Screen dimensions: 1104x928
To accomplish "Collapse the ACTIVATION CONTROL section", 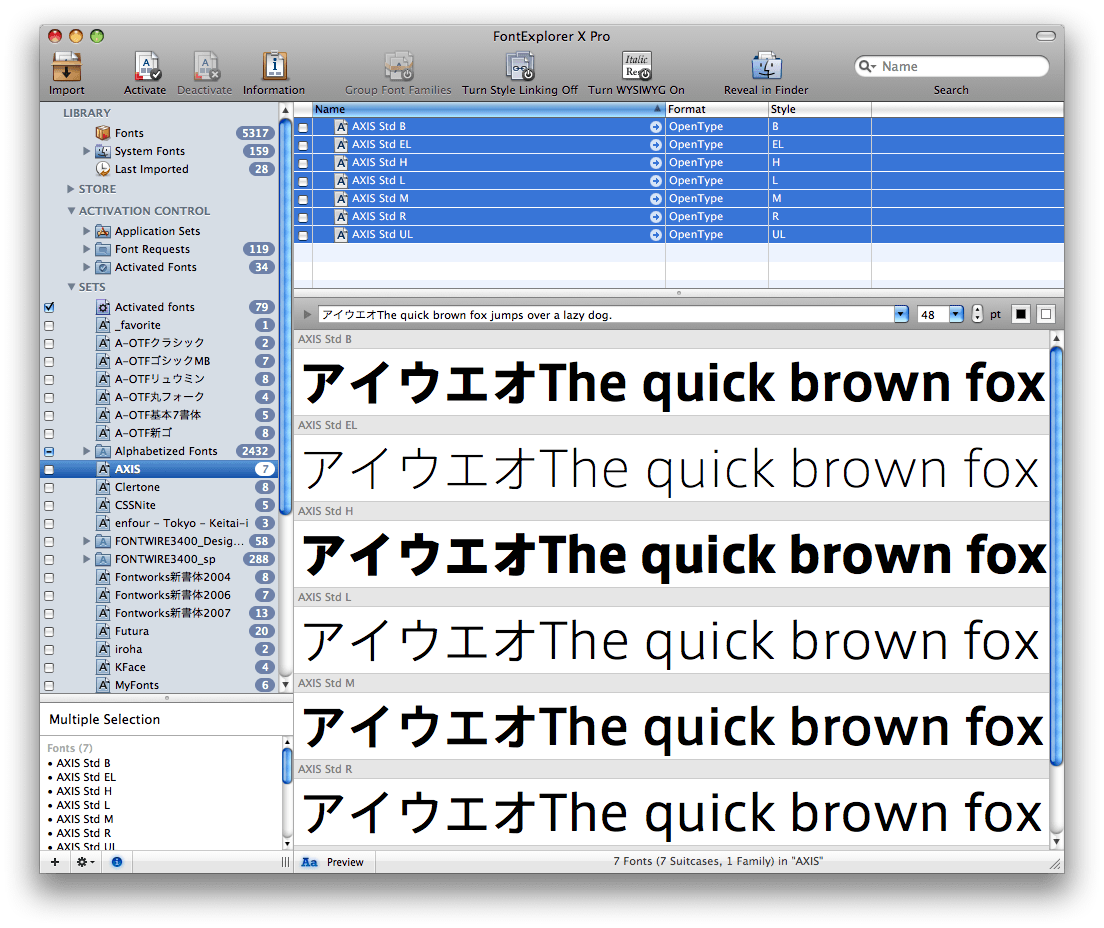I will pos(71,211).
